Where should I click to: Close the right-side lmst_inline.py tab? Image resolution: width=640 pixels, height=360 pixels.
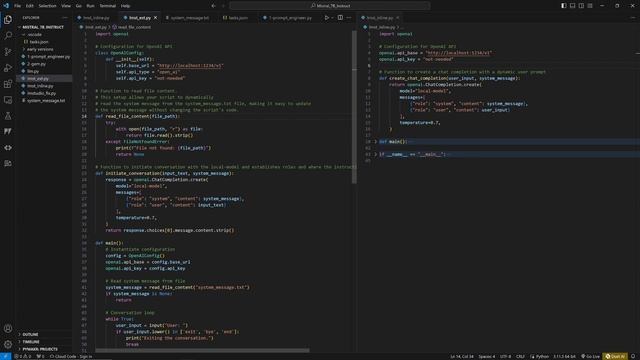coord(398,18)
